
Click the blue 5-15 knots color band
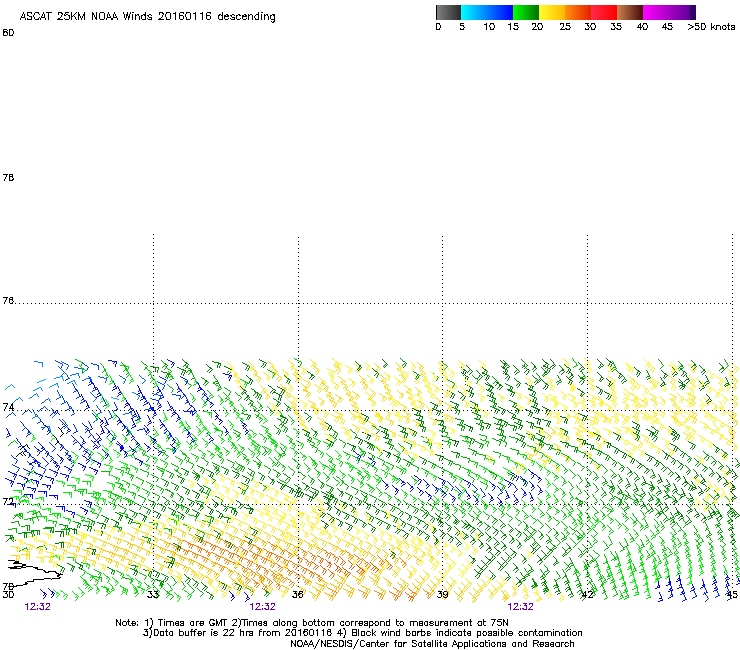tap(487, 12)
